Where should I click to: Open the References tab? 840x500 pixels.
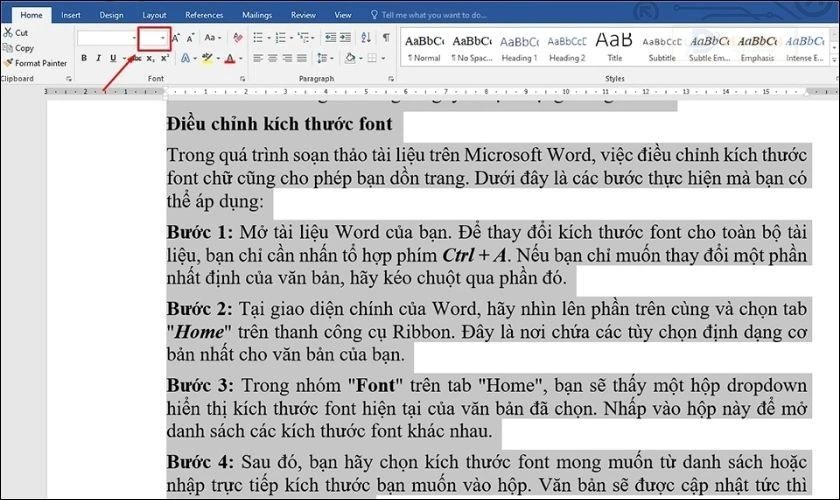[x=204, y=15]
